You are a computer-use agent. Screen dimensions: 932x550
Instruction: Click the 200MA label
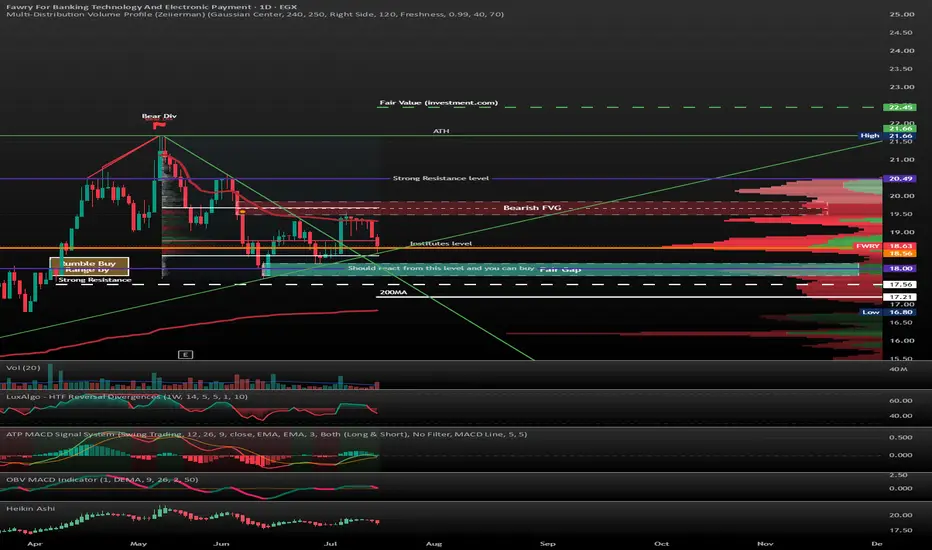[393, 293]
